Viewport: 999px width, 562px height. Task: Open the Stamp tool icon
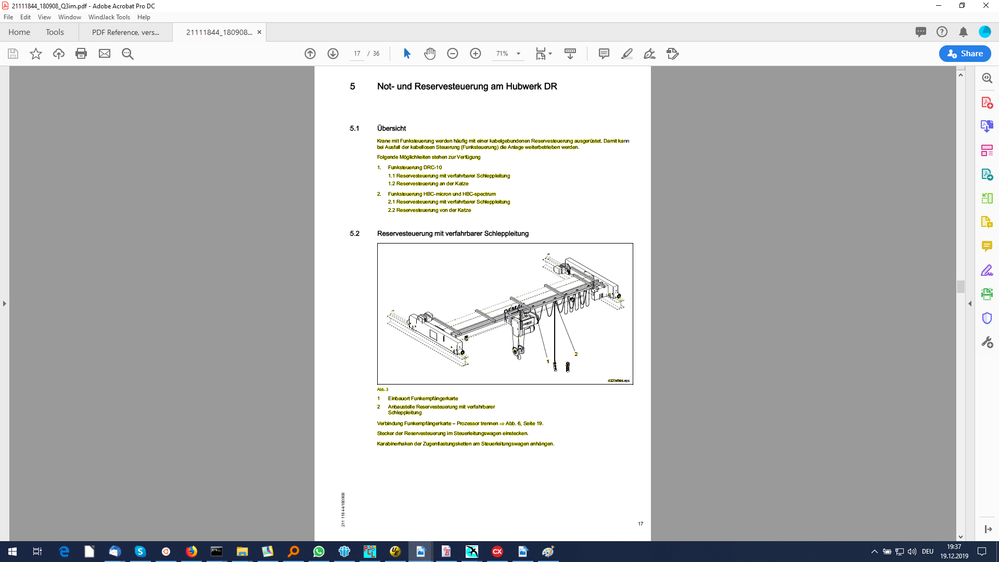point(672,54)
